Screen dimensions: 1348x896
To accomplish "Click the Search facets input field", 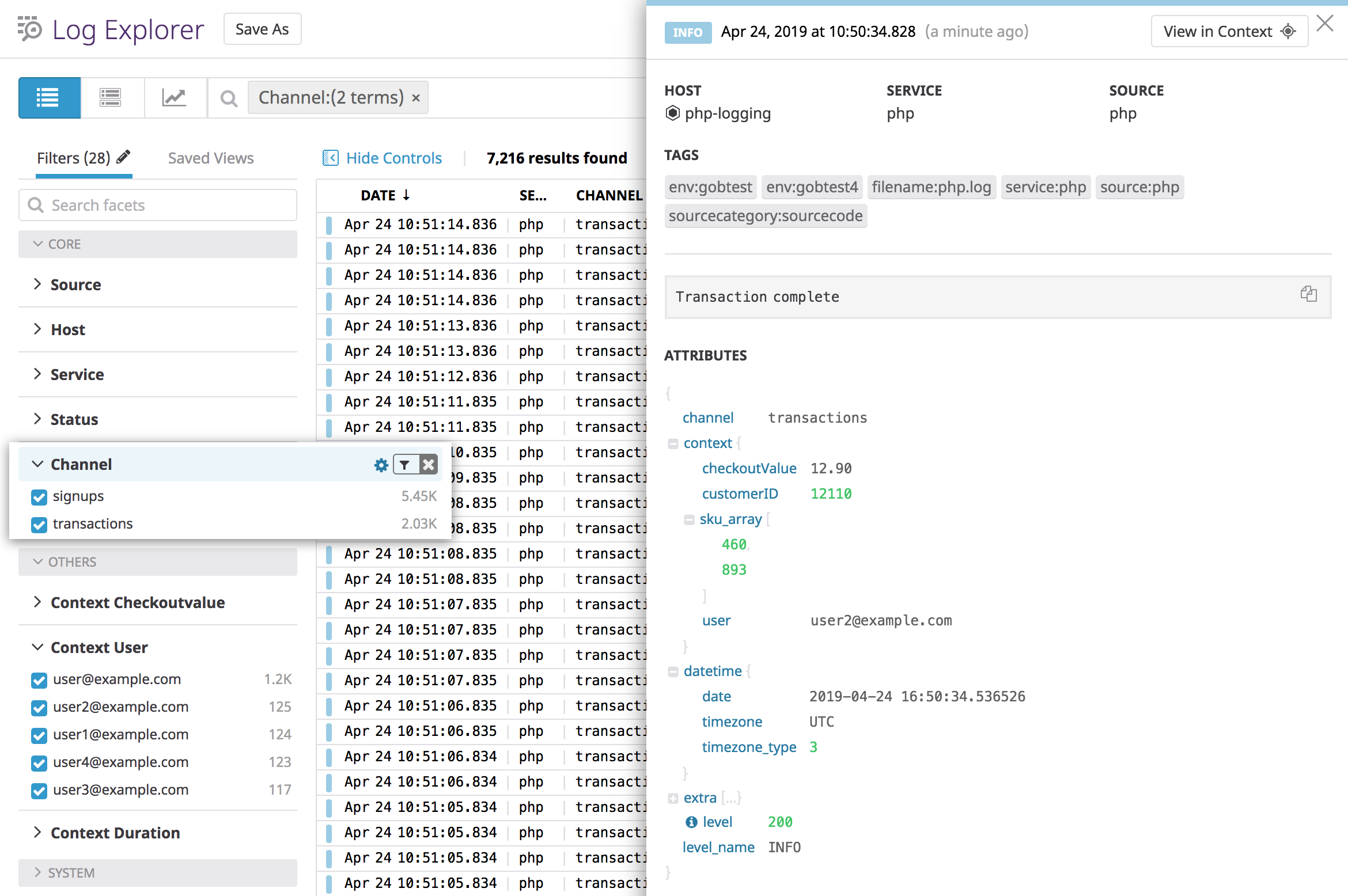I will 157,205.
